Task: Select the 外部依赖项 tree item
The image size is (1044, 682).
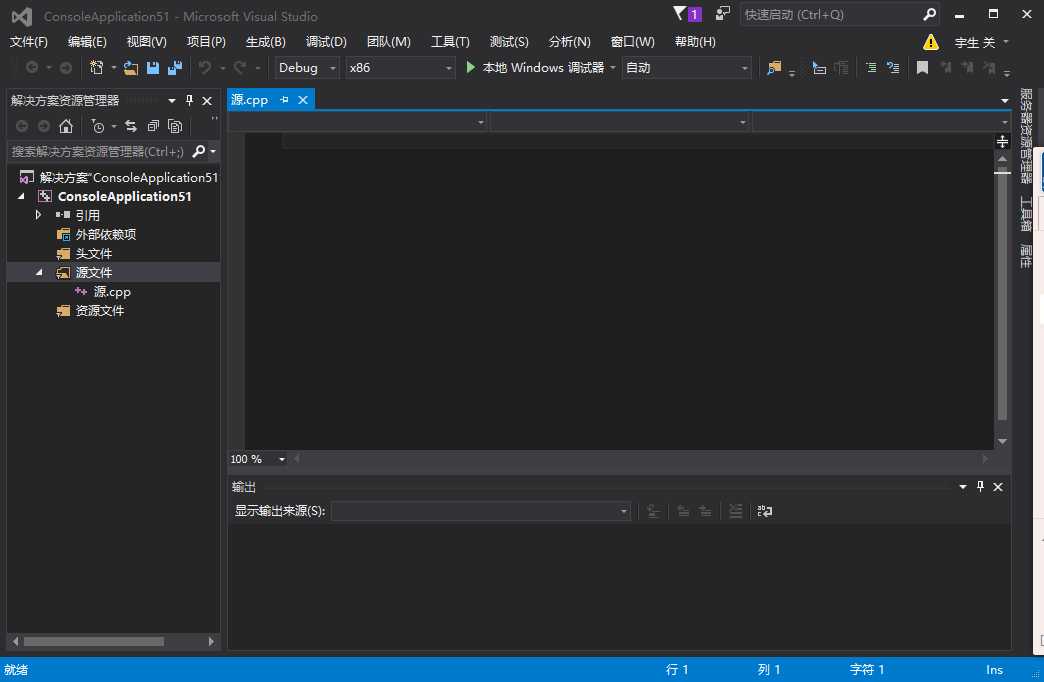Action: pos(106,234)
